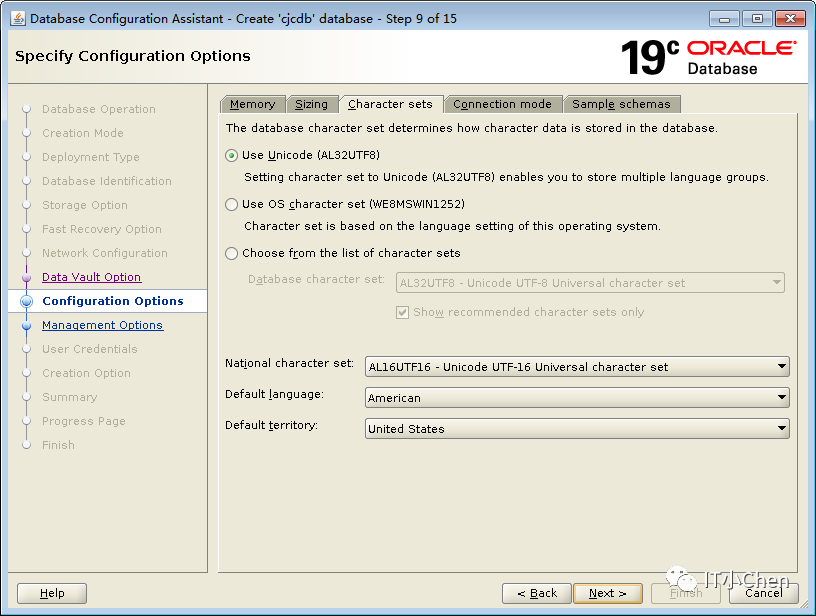Screen dimensions: 816x616
Task: Click the 'National character set:' label
Action: (289, 363)
